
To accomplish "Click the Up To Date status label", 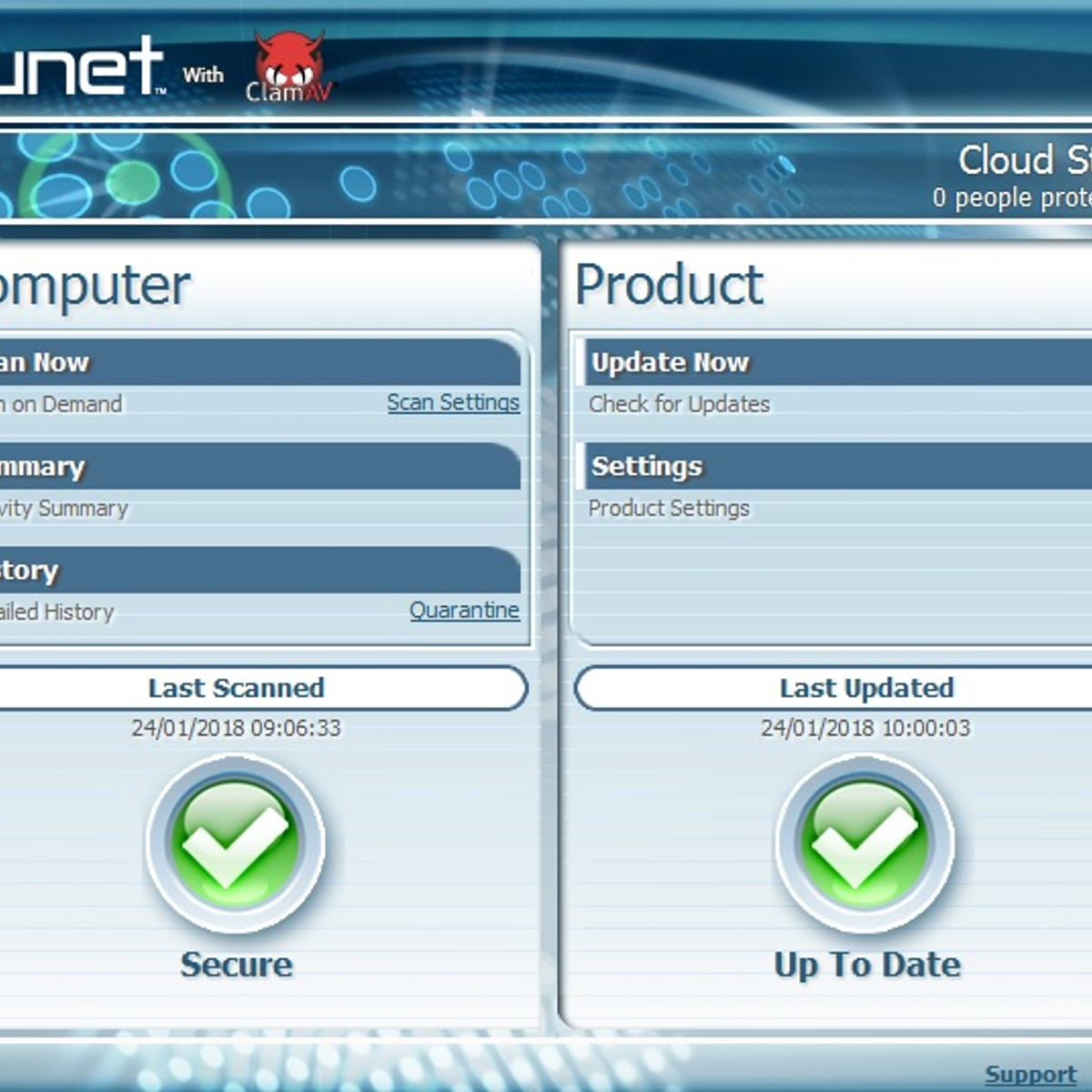I will (866, 965).
